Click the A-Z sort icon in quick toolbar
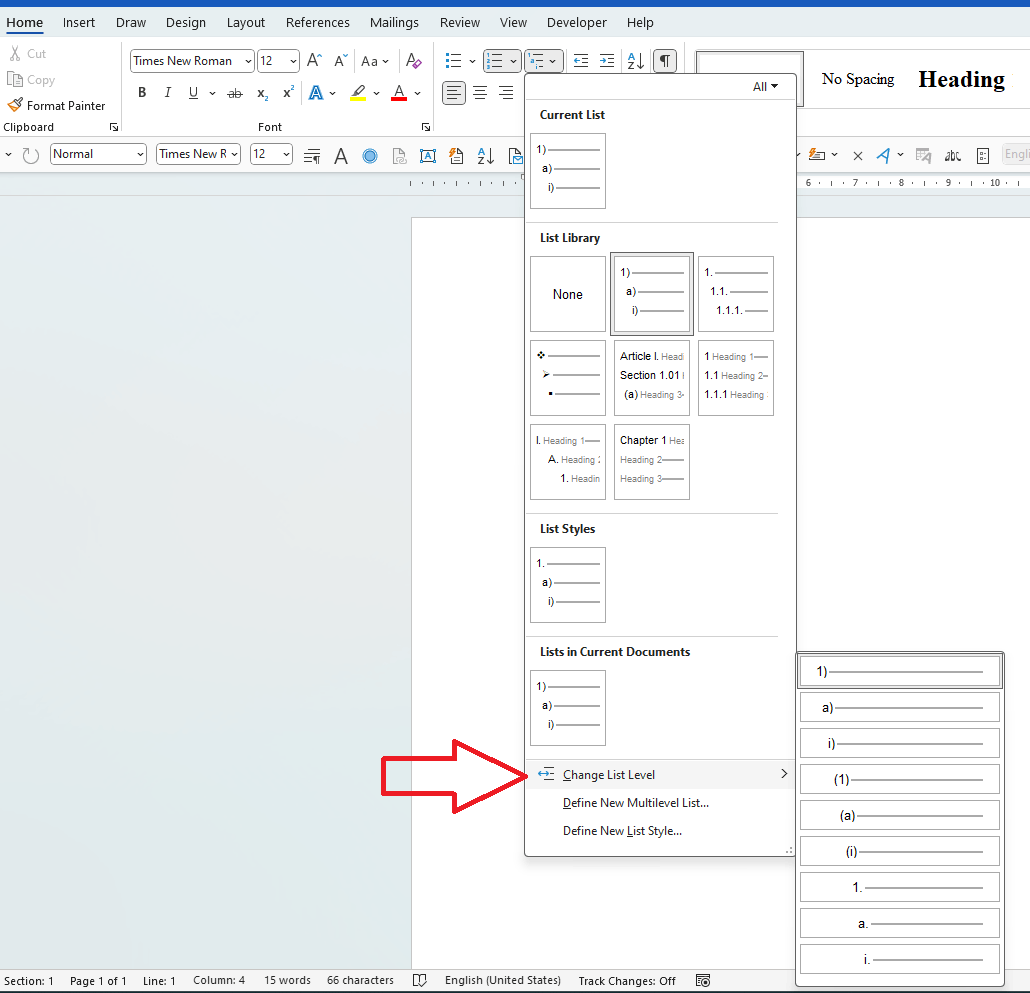Image resolution: width=1030 pixels, height=993 pixels. click(485, 156)
